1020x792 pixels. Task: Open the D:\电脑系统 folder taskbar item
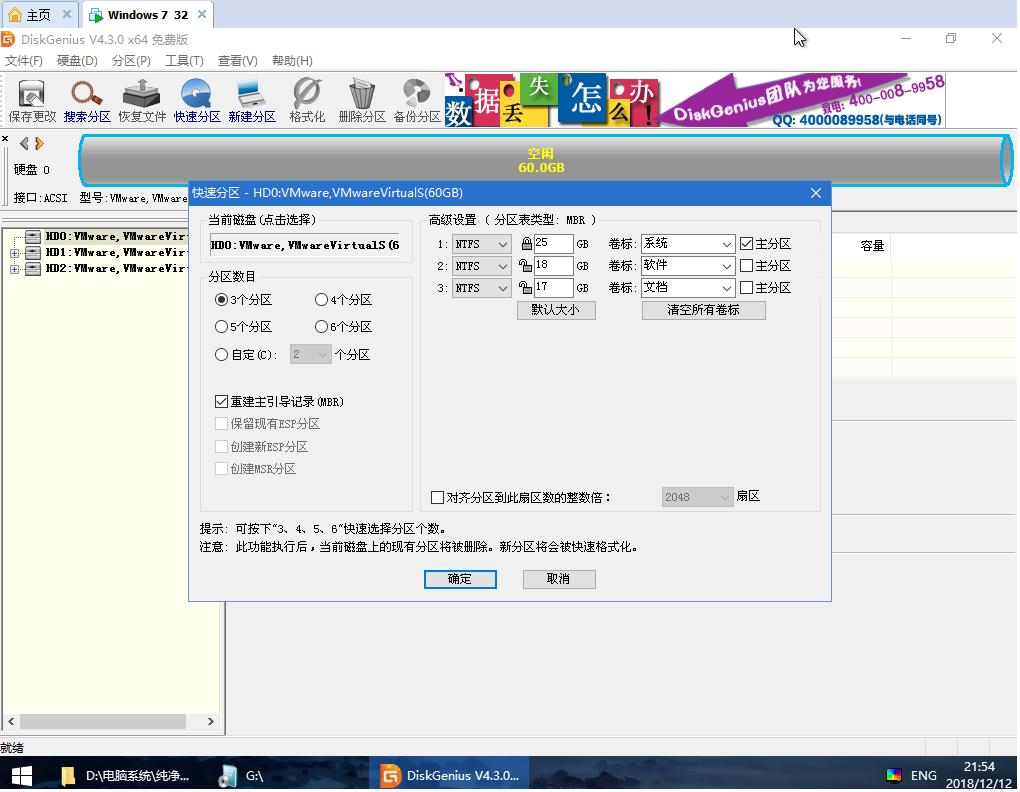pos(124,776)
